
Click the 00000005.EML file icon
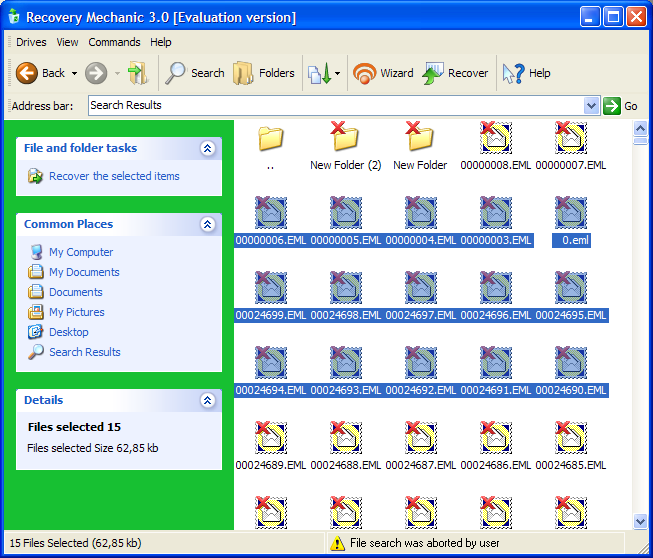pos(346,212)
